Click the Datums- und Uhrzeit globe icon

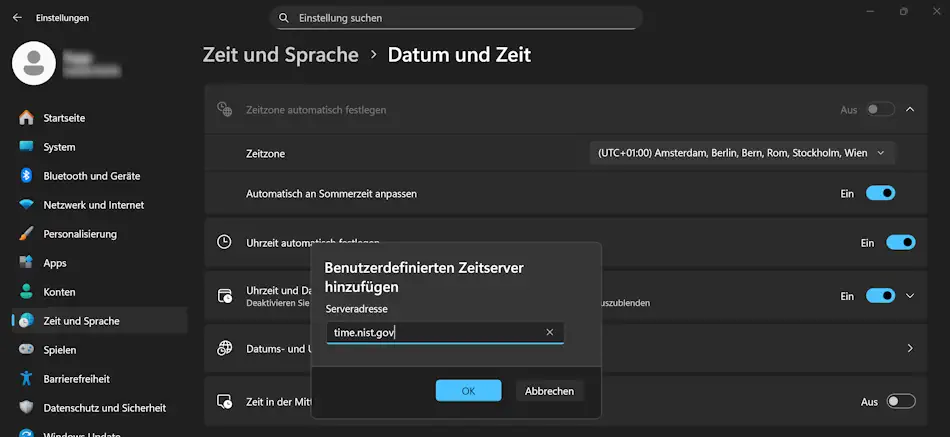coord(225,348)
